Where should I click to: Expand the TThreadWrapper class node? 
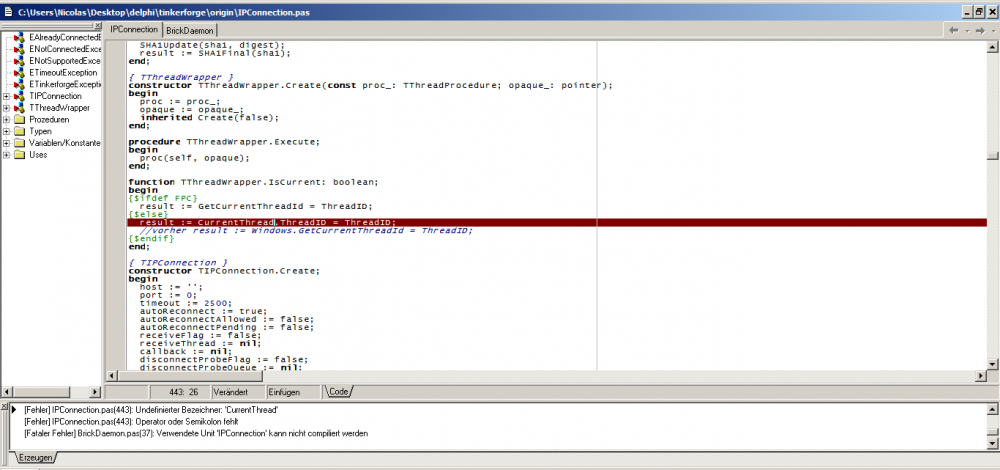[x=6, y=108]
